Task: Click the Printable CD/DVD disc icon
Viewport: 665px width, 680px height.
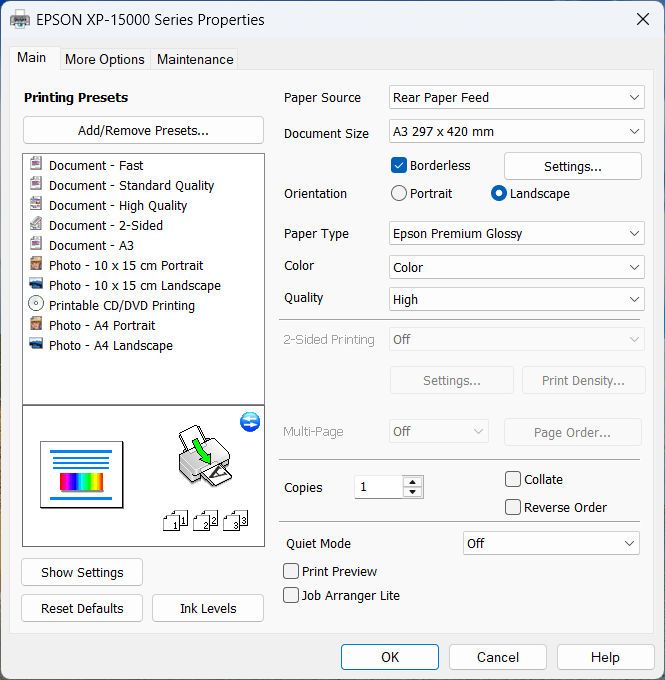Action: (x=36, y=304)
